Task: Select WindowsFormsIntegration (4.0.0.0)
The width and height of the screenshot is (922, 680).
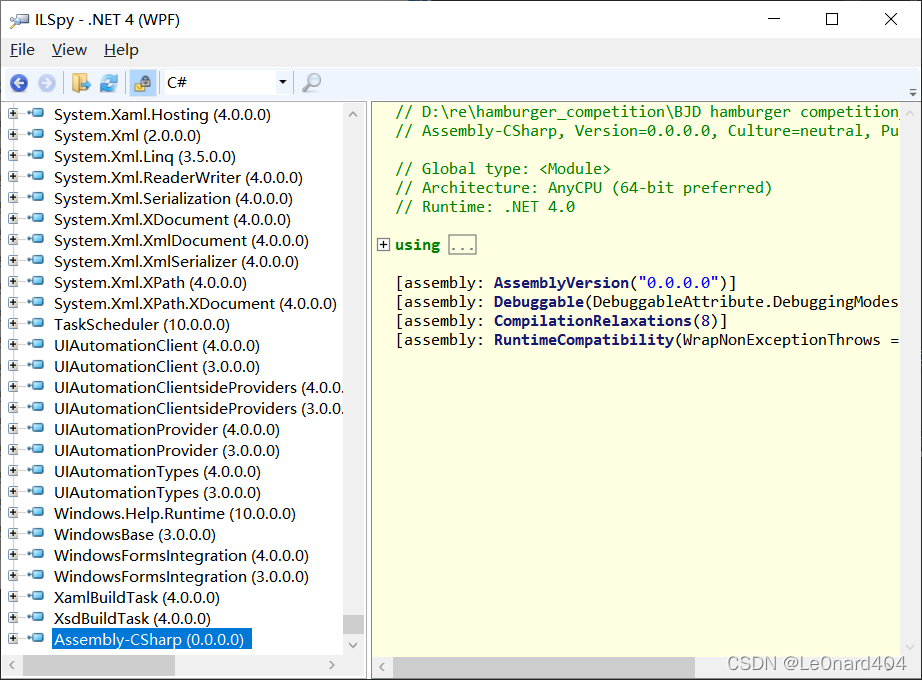Action: [x=181, y=555]
